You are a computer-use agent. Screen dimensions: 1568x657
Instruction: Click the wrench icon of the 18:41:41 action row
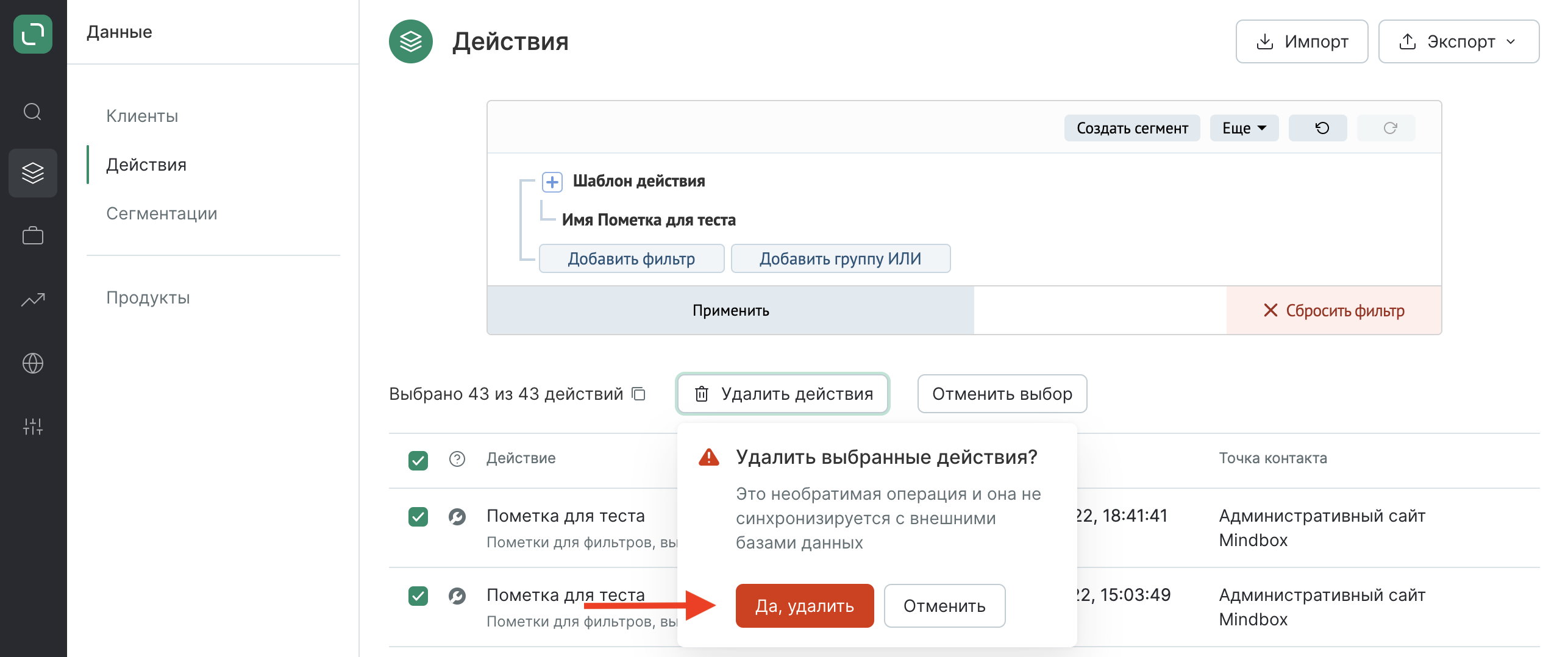pyautogui.click(x=457, y=517)
